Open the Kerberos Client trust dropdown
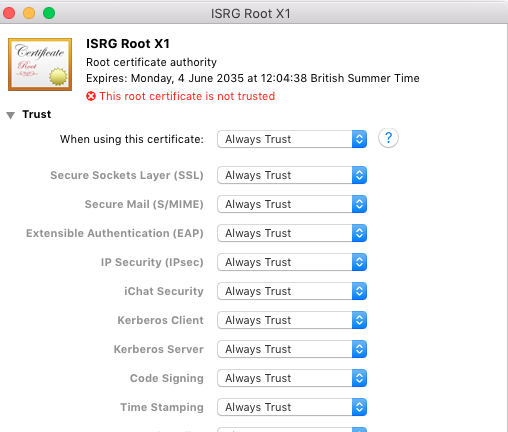The height and width of the screenshot is (432, 508). click(x=292, y=320)
